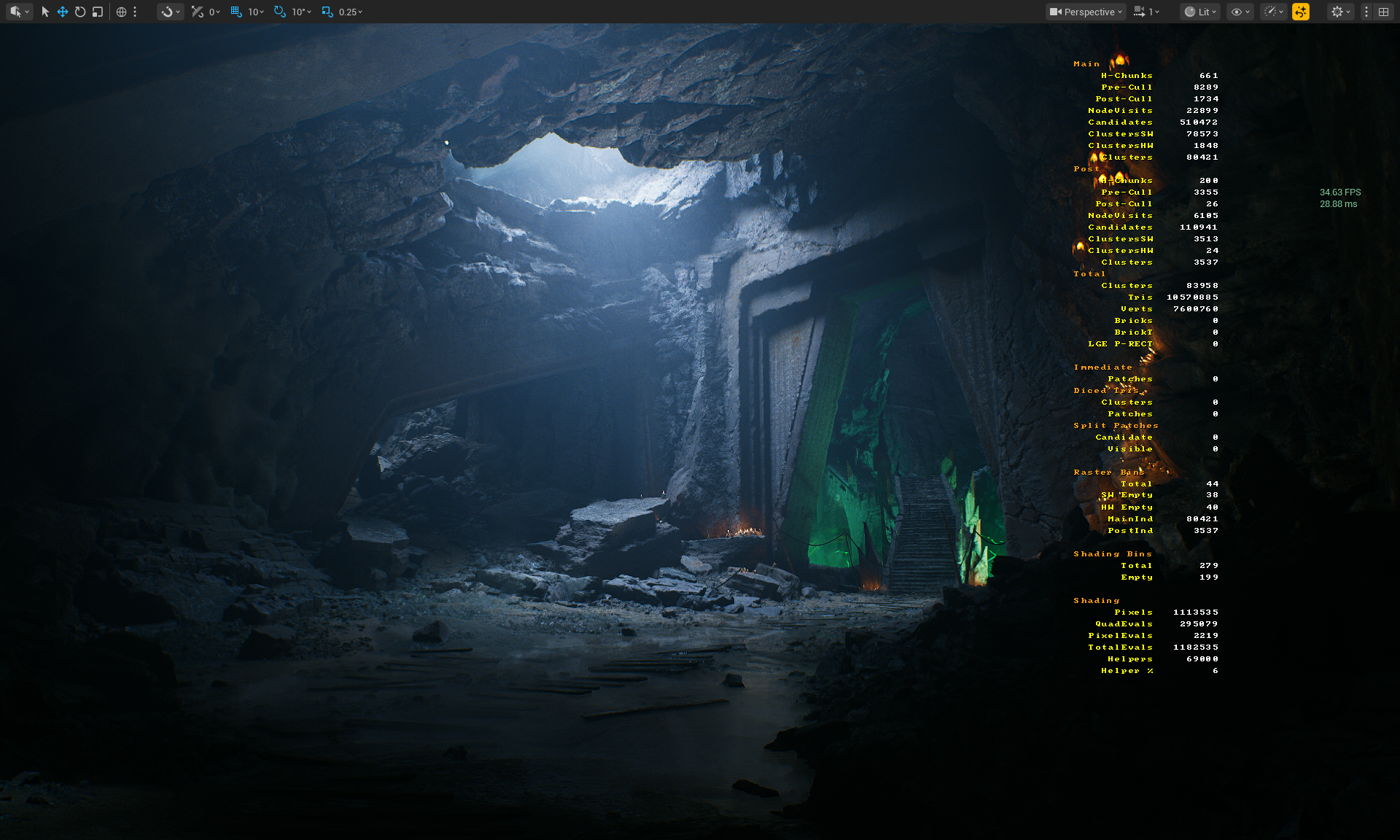
Task: Open the Lit view mode dropdown
Action: [x=1199, y=12]
